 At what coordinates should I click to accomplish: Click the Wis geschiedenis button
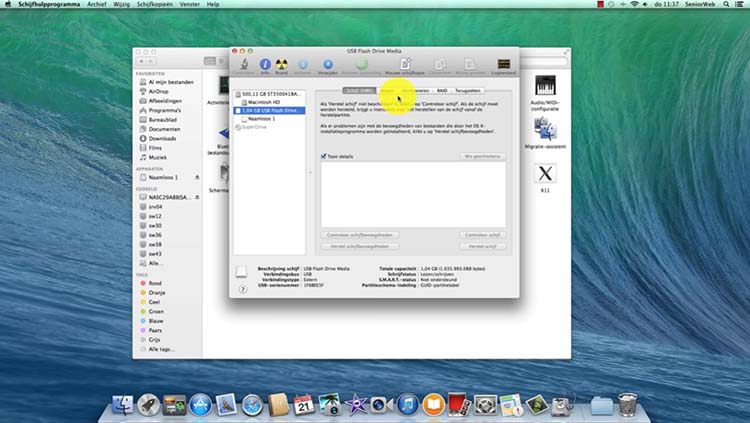[482, 156]
